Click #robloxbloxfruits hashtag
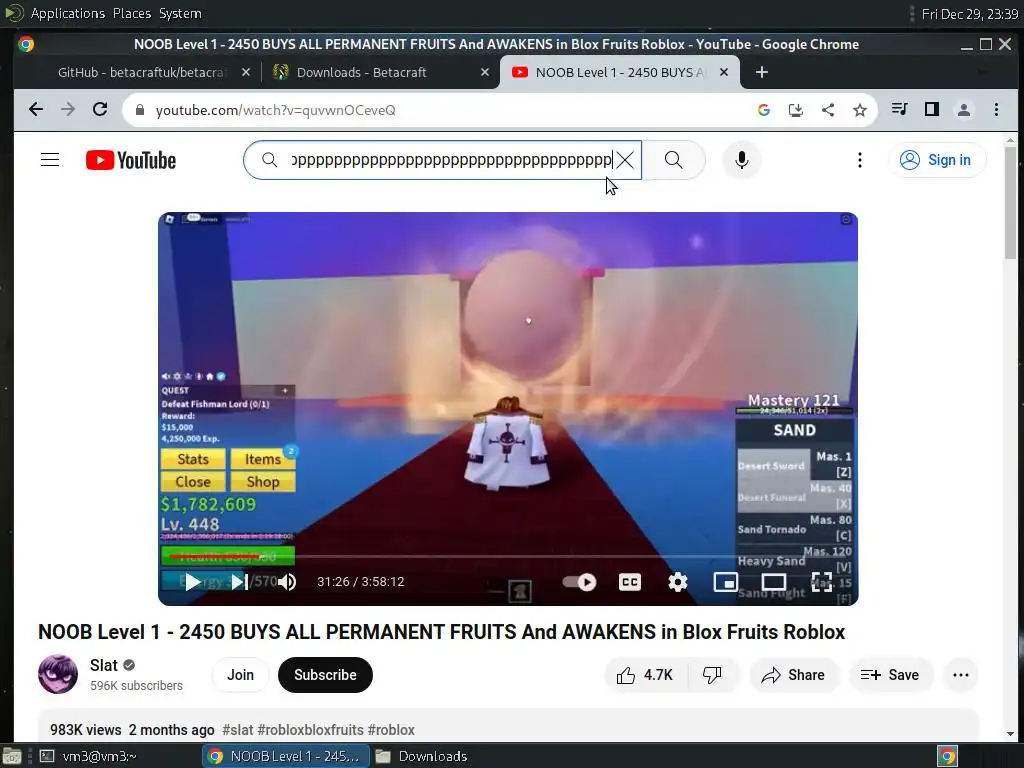This screenshot has height=768, width=1024. [x=310, y=730]
